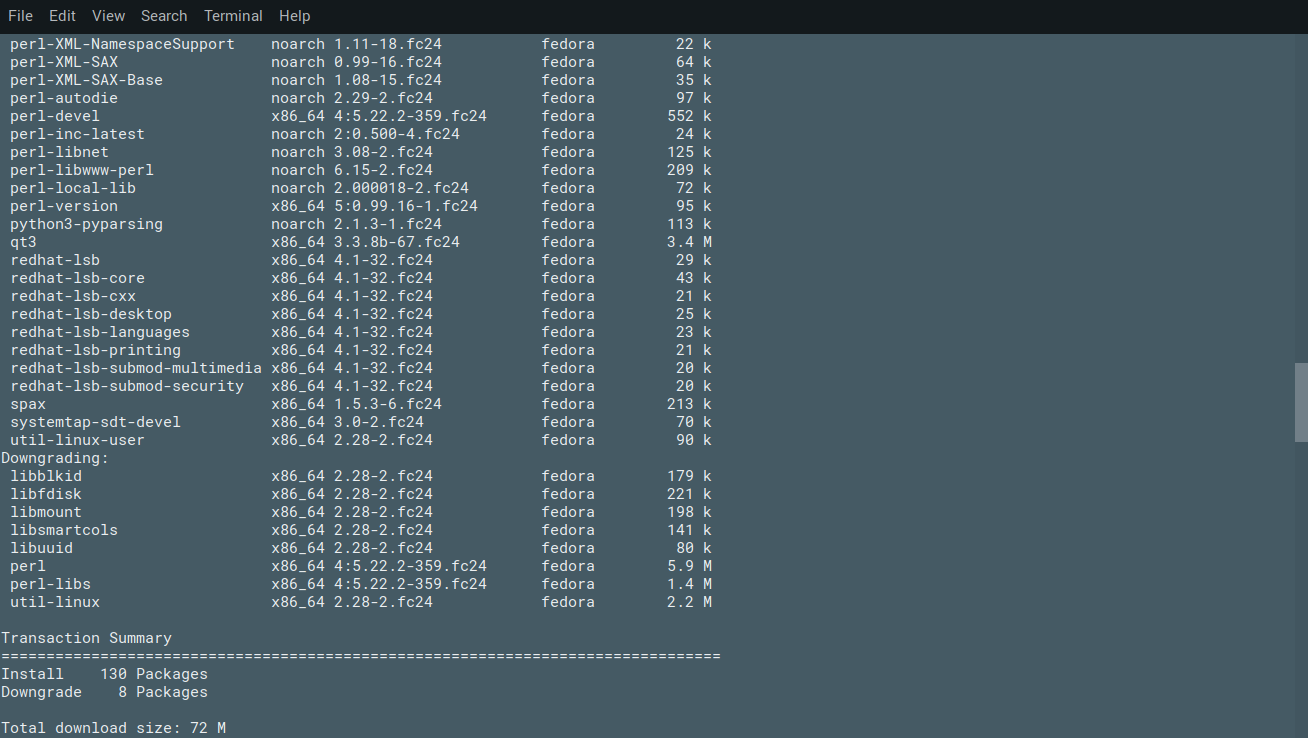
Task: Click the 3.4 M size value
Action: coord(689,242)
